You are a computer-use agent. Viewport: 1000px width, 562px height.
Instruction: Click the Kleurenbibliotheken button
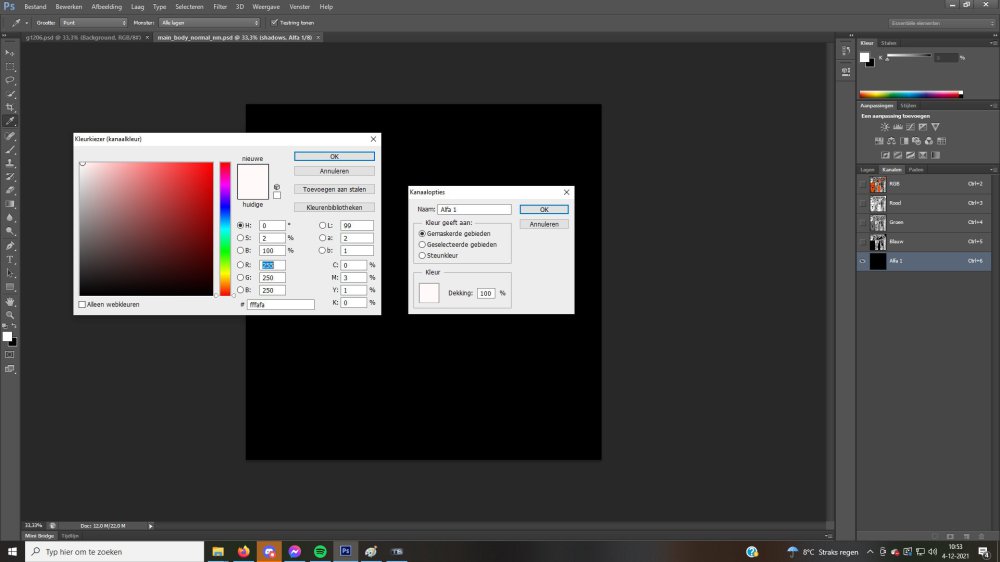tap(334, 207)
